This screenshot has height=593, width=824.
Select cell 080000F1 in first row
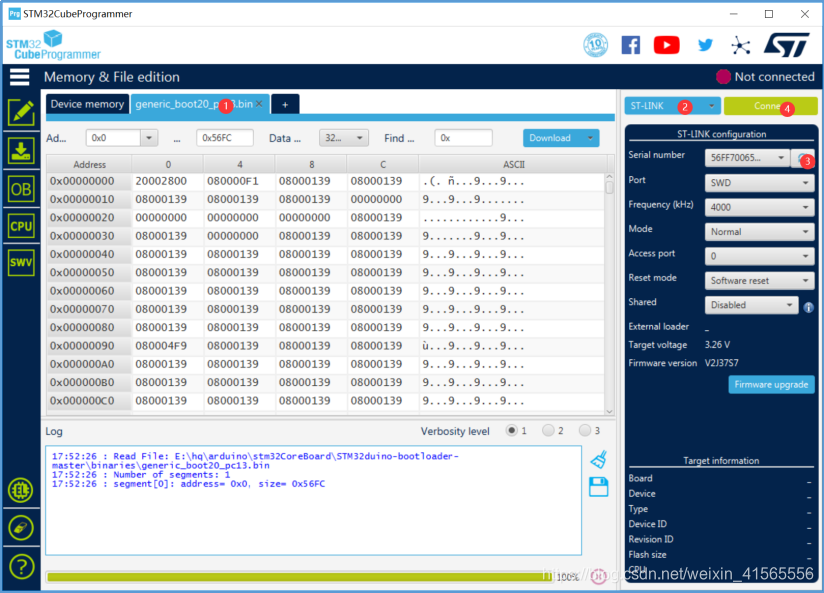[x=239, y=181]
